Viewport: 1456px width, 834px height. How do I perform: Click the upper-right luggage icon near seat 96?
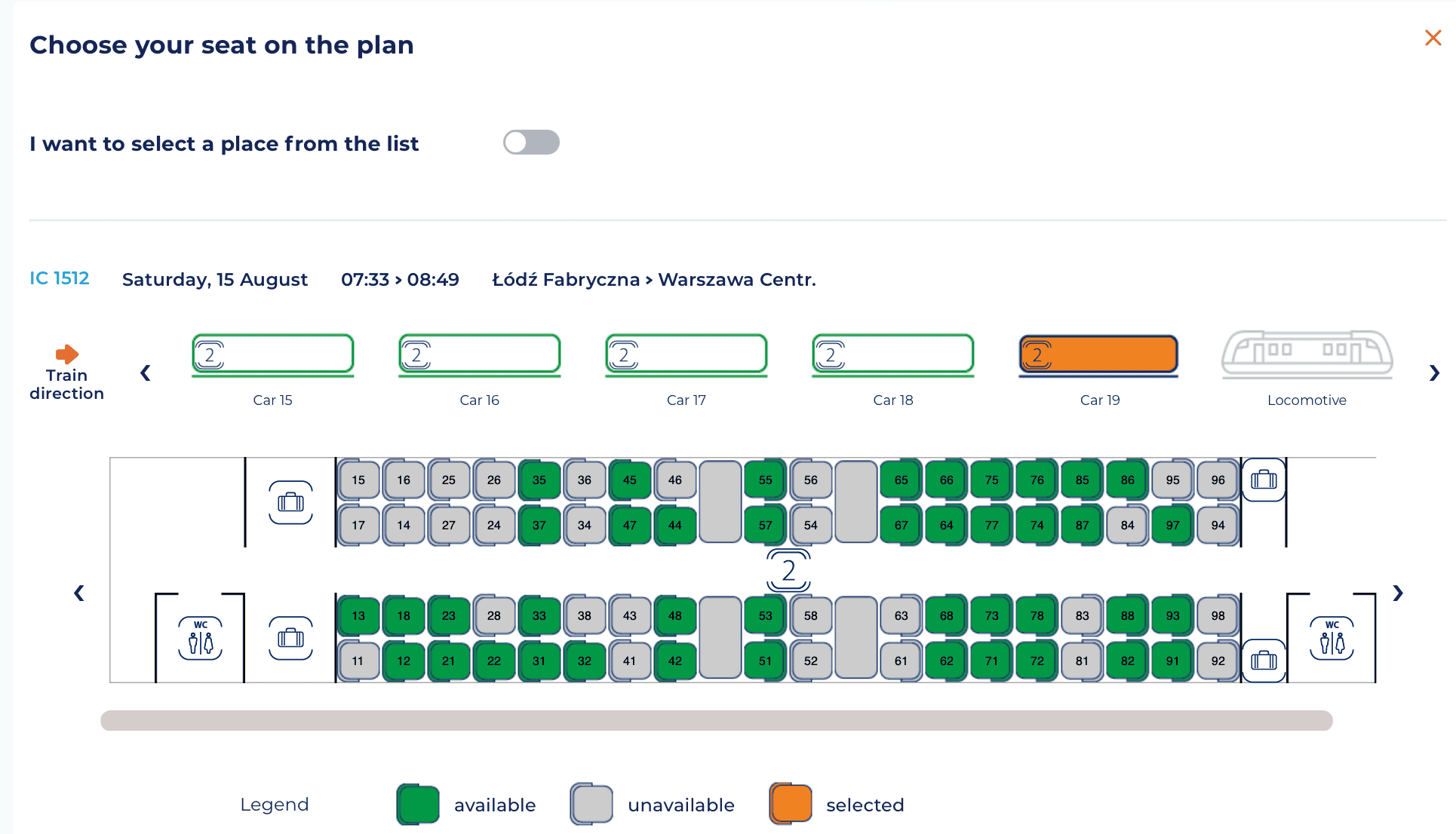point(1264,480)
